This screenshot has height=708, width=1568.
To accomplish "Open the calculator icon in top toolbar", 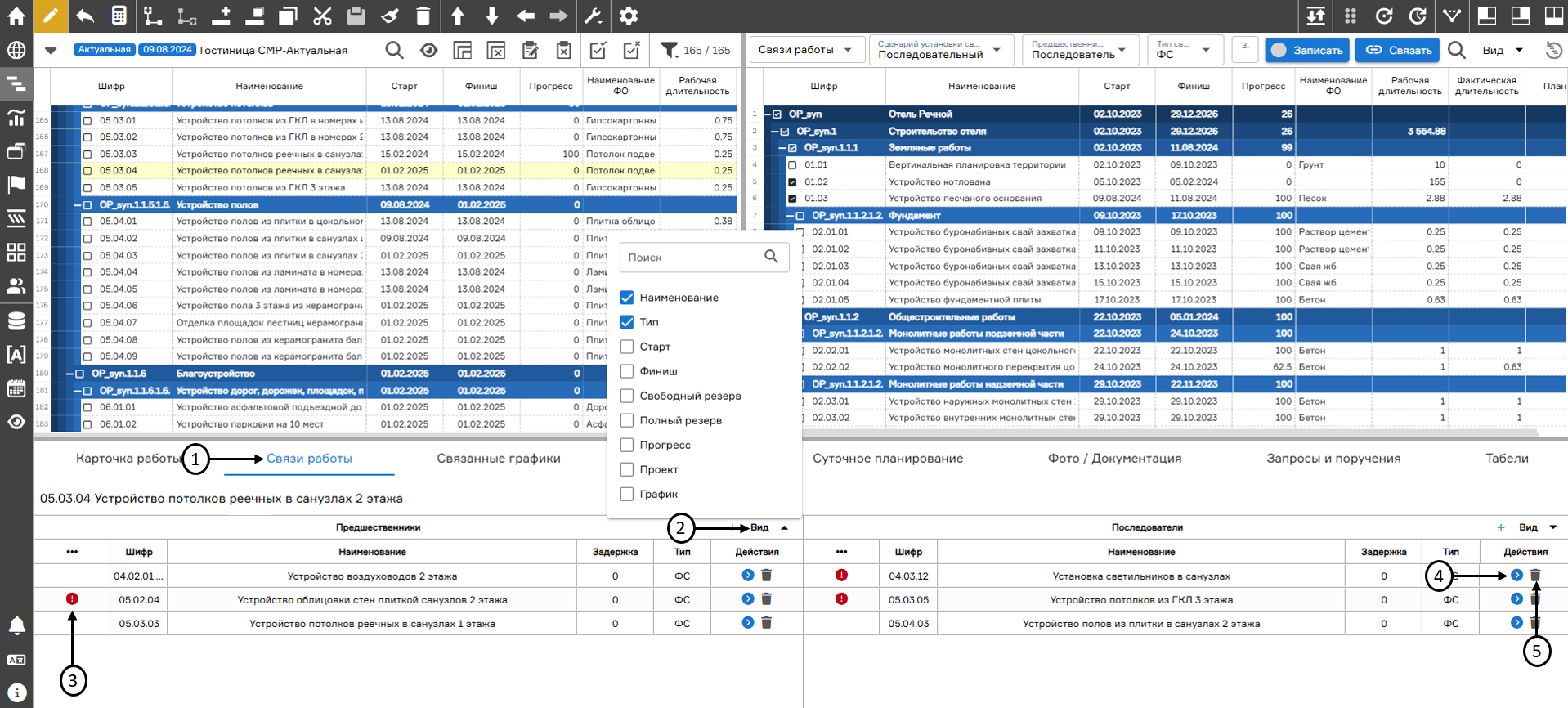I will coord(119,16).
